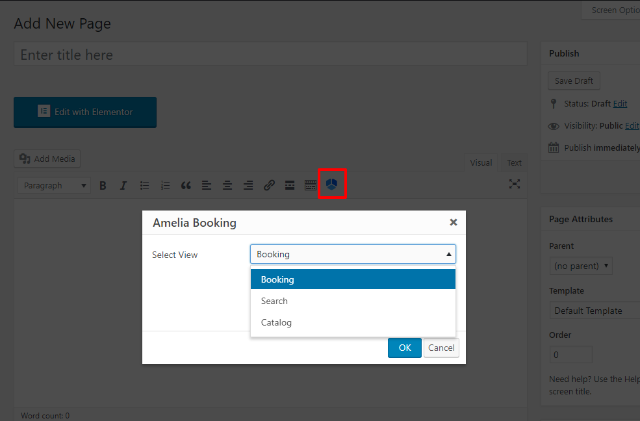Choose Catalog from the view list

353,323
